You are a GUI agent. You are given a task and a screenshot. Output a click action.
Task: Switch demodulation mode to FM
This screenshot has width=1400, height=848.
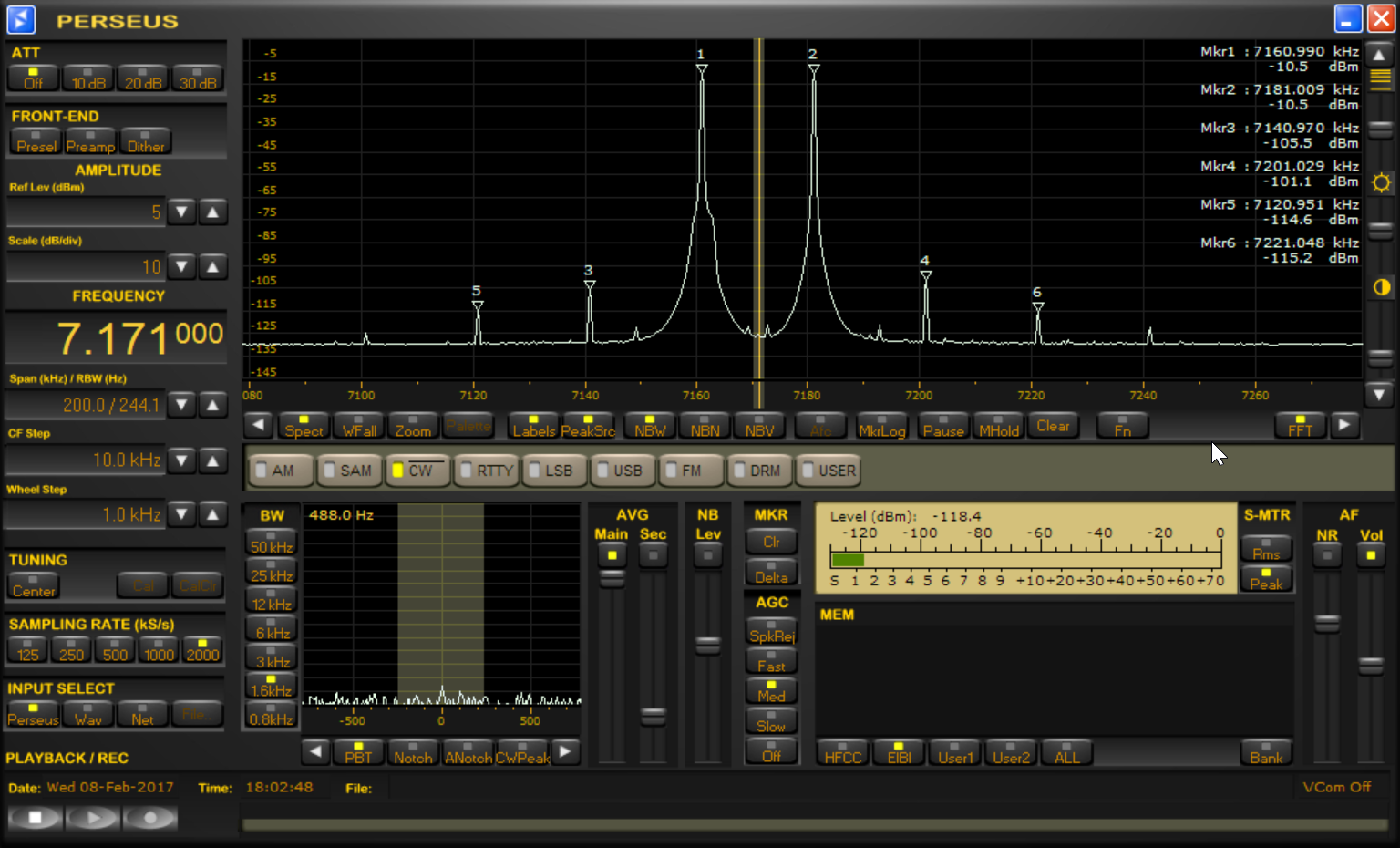point(692,471)
